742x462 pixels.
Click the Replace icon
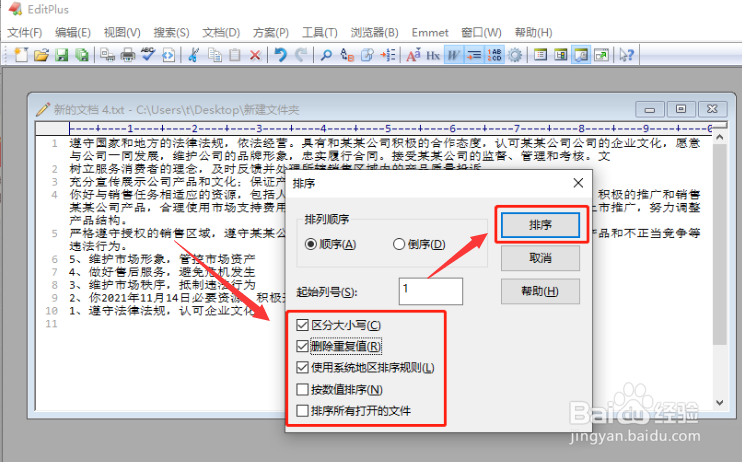(347, 55)
